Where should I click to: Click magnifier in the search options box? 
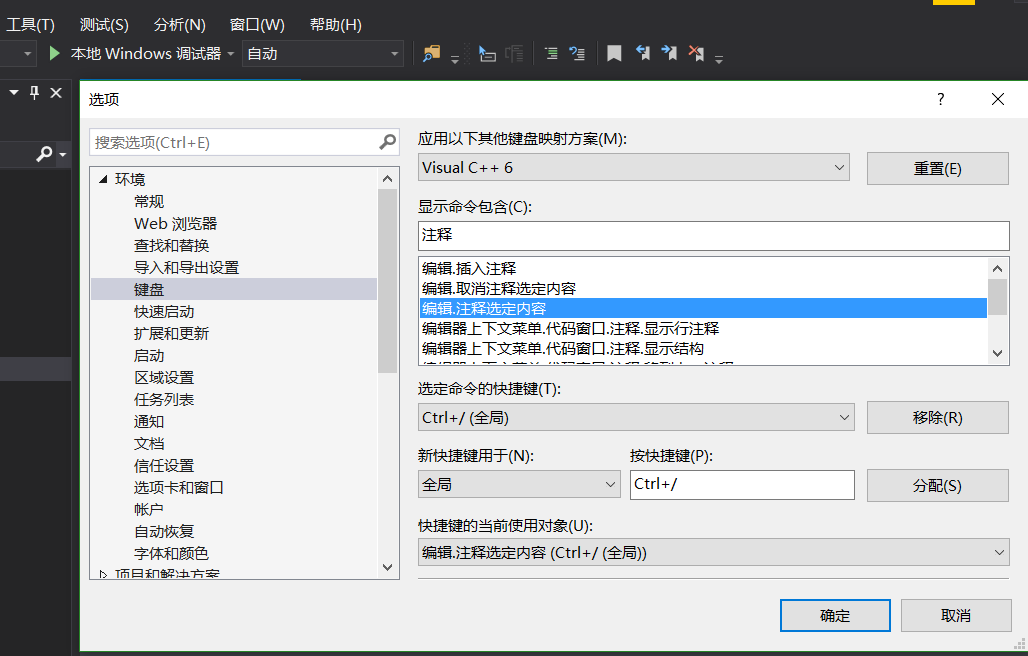pos(387,142)
